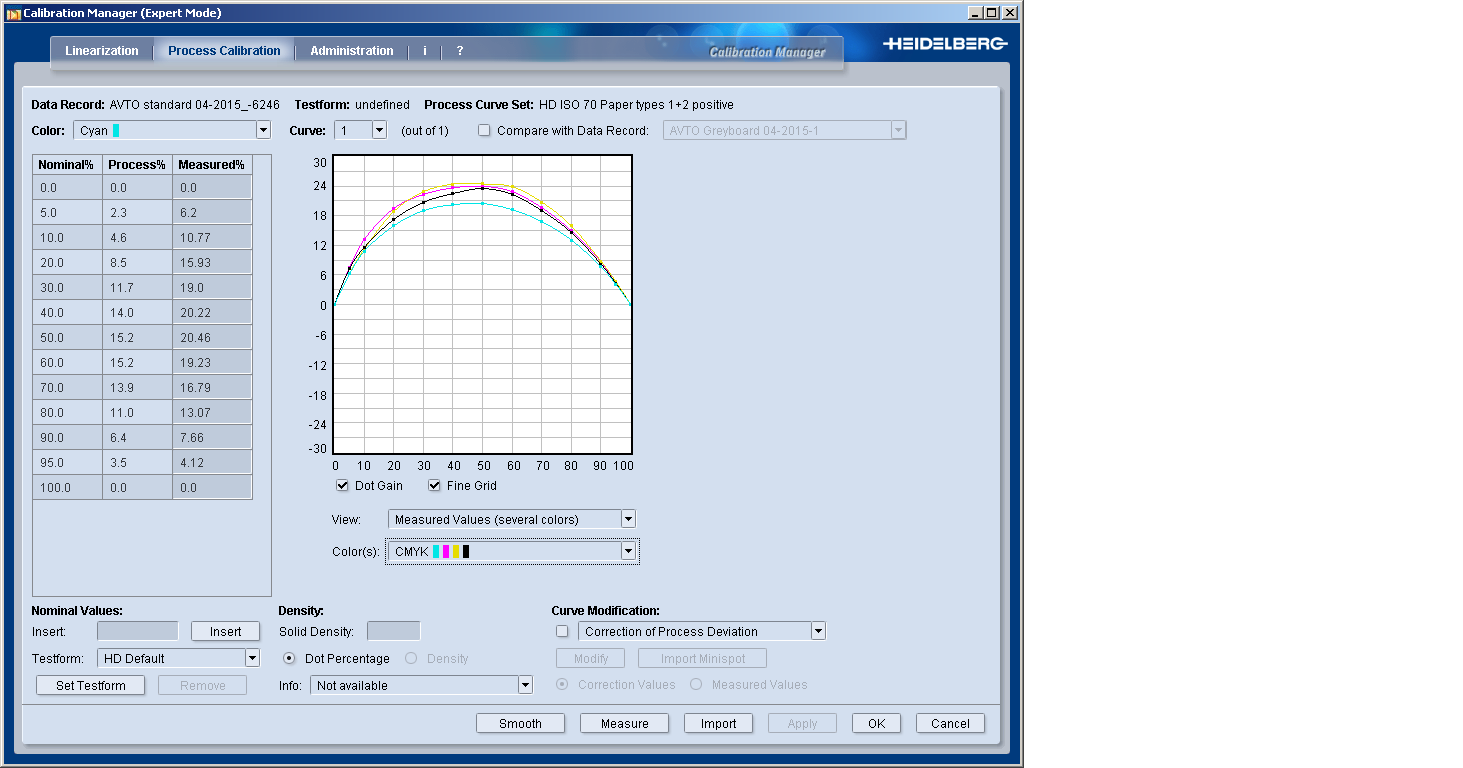
Task: Click the Solid Density input field
Action: 394,631
